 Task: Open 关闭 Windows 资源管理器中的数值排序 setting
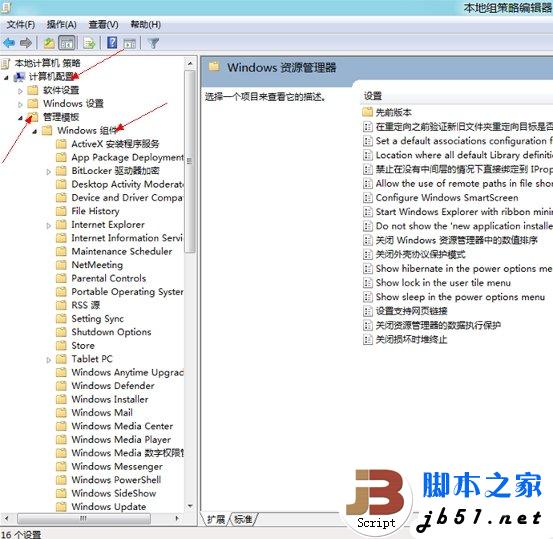click(456, 240)
